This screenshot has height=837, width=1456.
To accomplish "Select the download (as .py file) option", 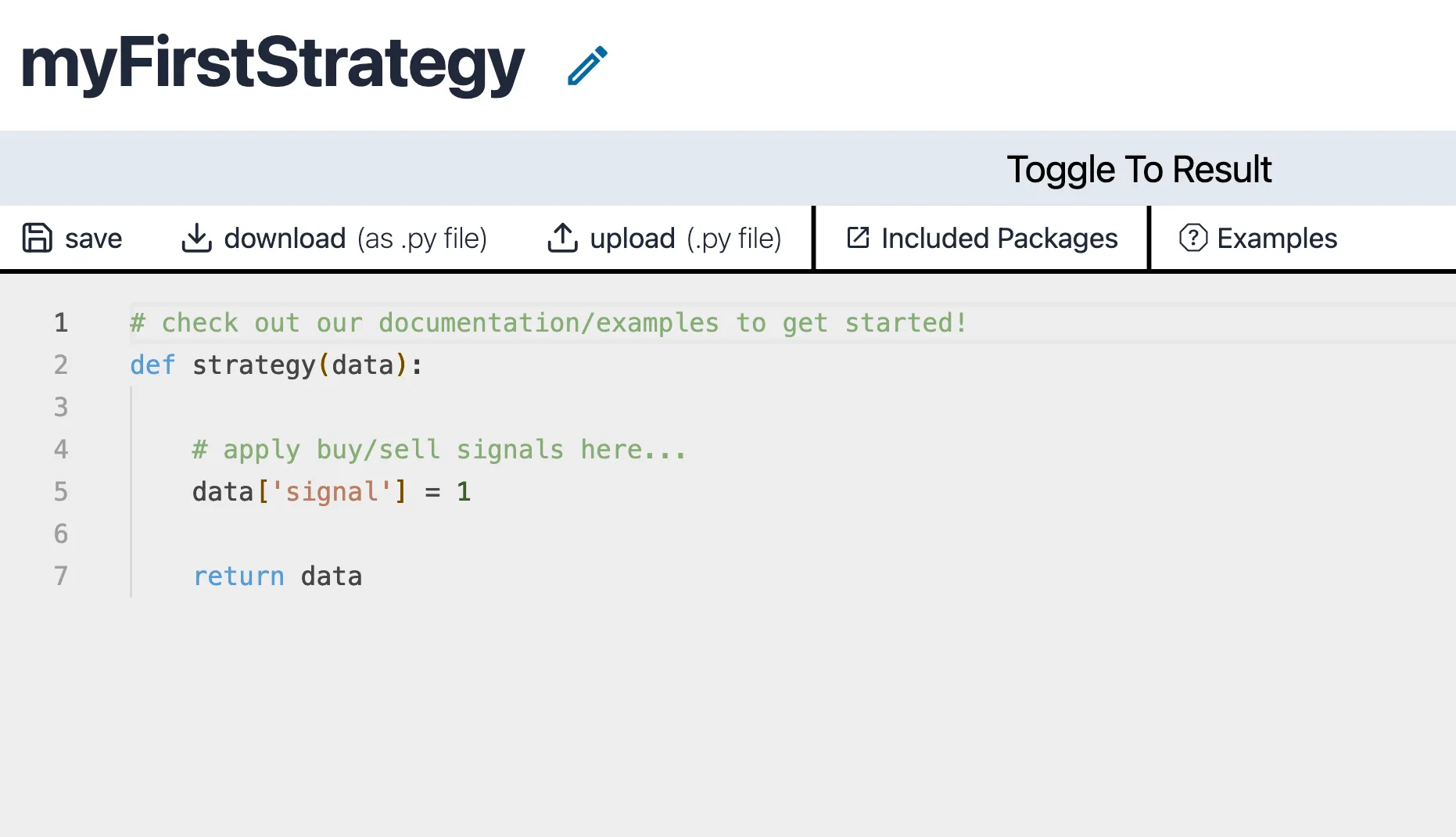I will (x=354, y=238).
